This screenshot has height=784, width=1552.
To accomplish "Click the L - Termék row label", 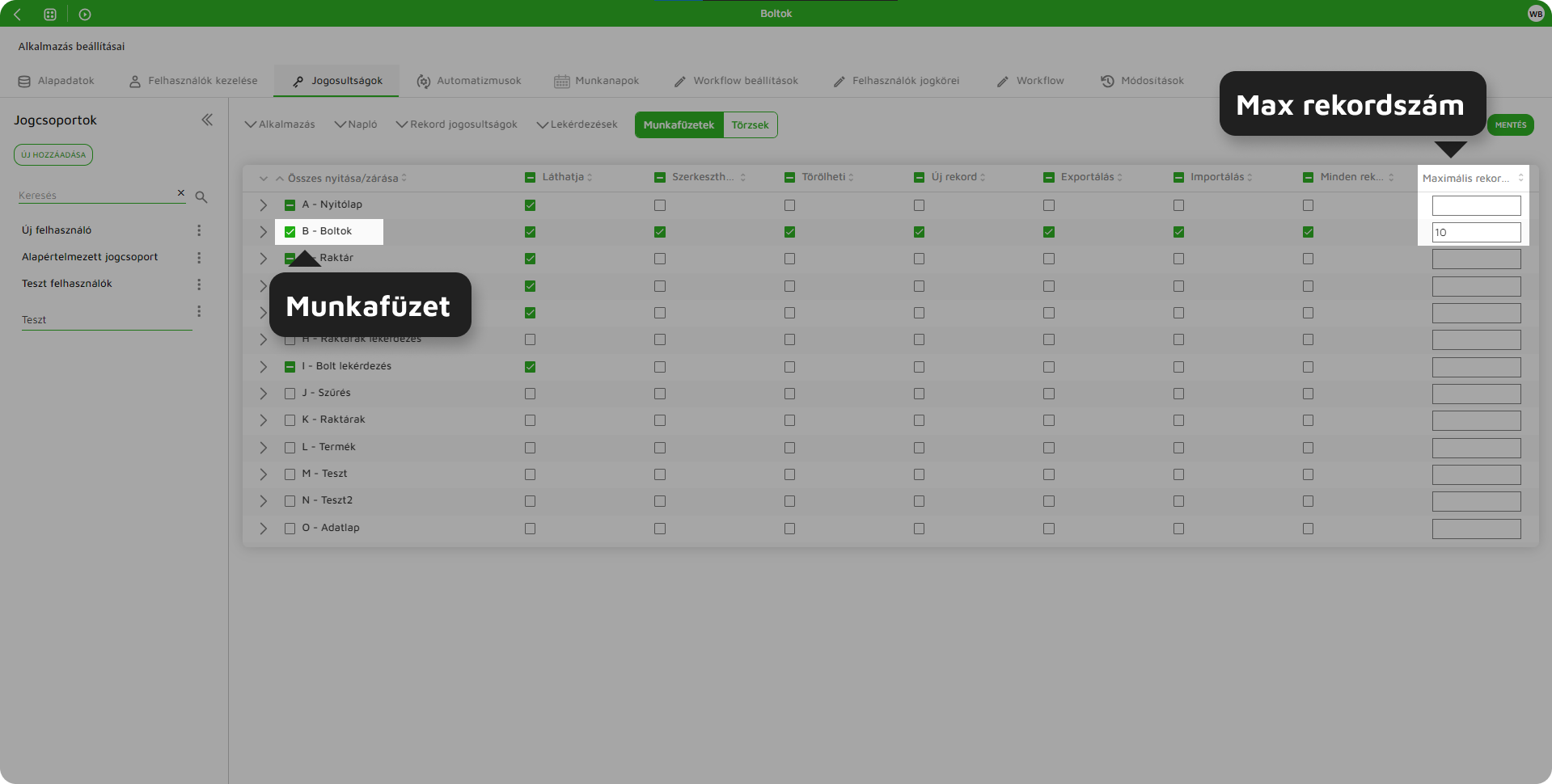I will pos(328,447).
